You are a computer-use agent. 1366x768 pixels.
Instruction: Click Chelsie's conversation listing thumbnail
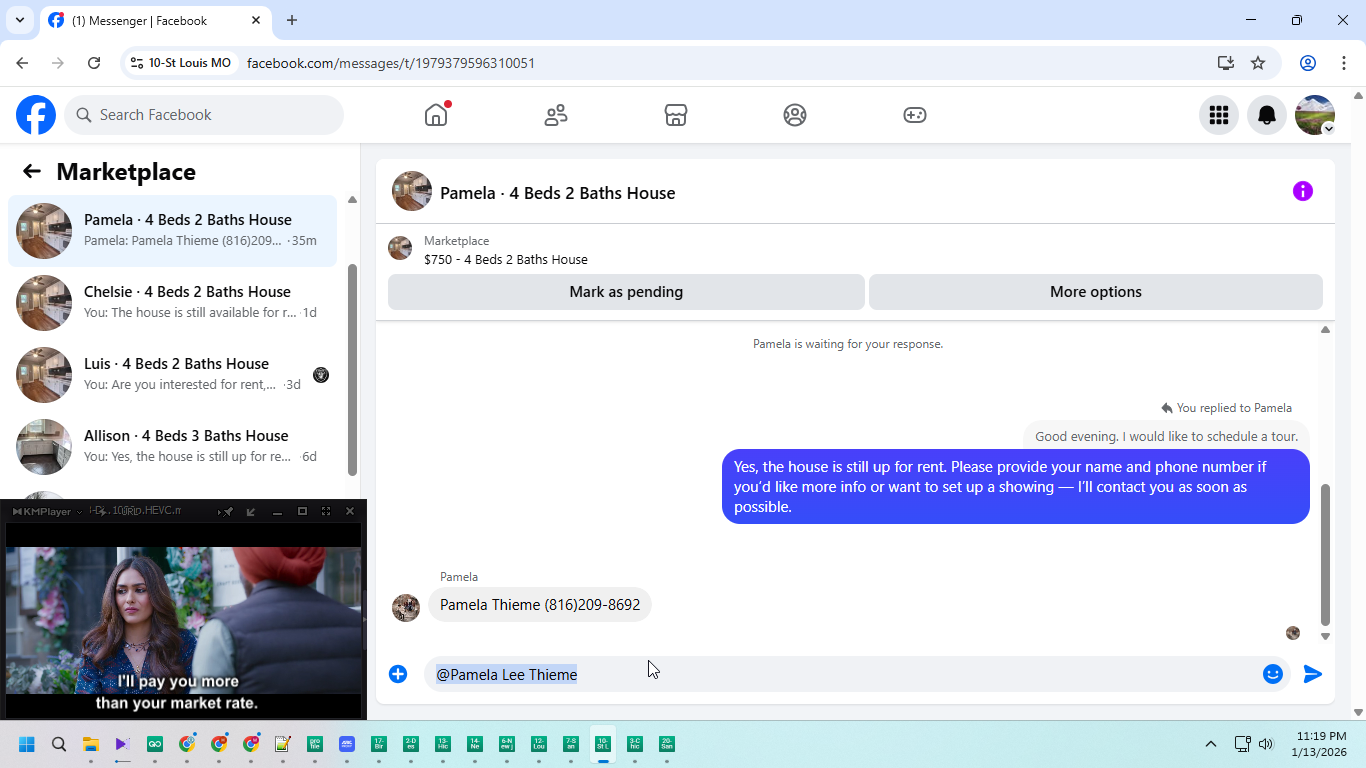pos(44,303)
